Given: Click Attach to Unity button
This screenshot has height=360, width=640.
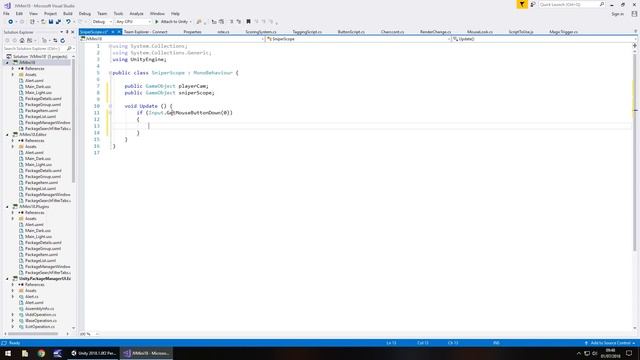Looking at the screenshot, I should pyautogui.click(x=173, y=22).
